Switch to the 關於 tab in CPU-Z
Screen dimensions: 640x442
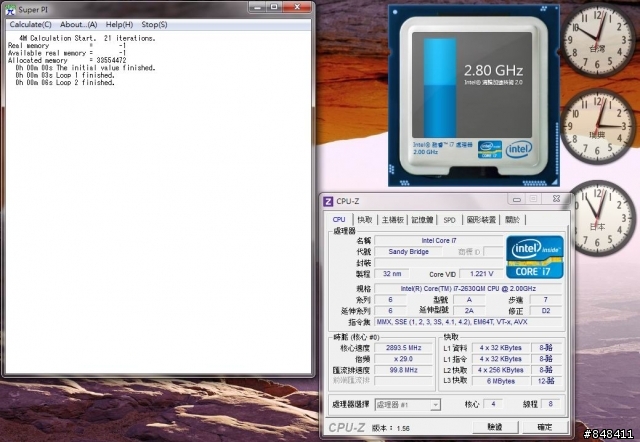512,220
